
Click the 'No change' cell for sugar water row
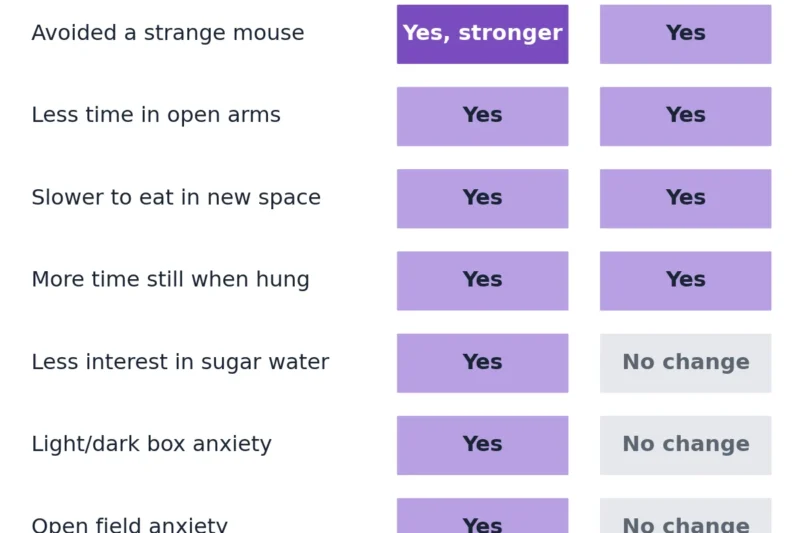coord(685,363)
